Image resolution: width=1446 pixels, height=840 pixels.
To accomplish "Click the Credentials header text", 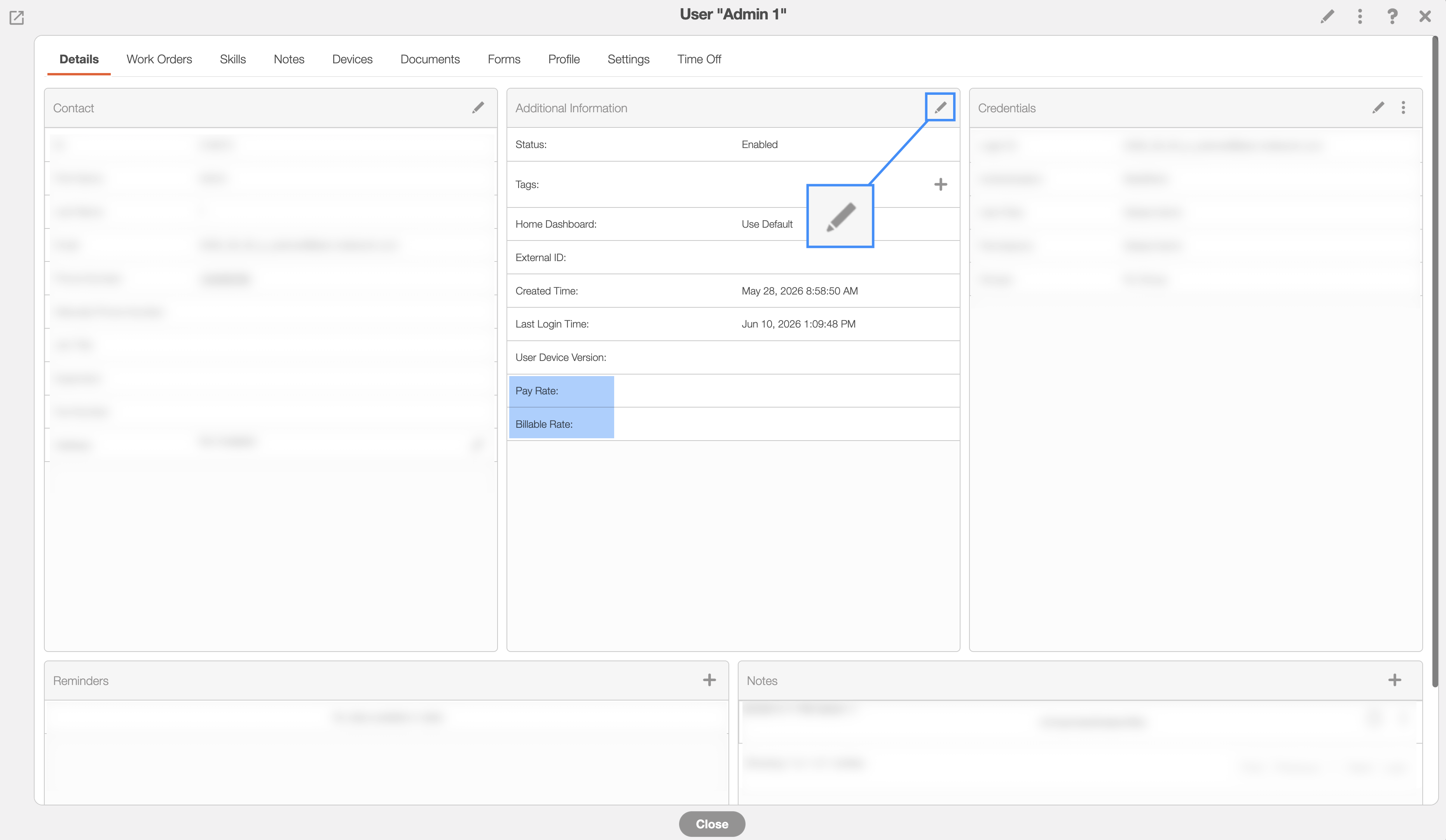I will point(1006,108).
